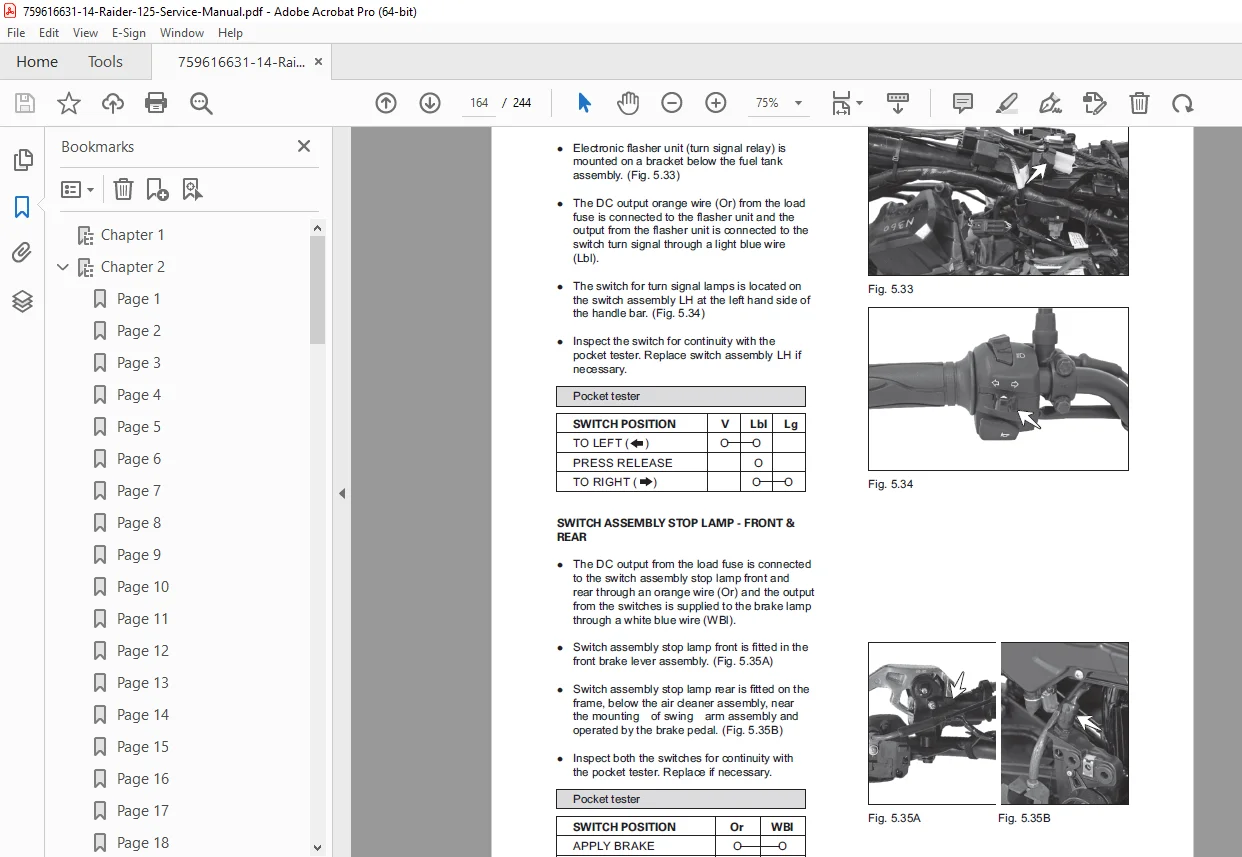Open the Edit PDF stamp tool
1242x857 pixels.
point(1095,103)
